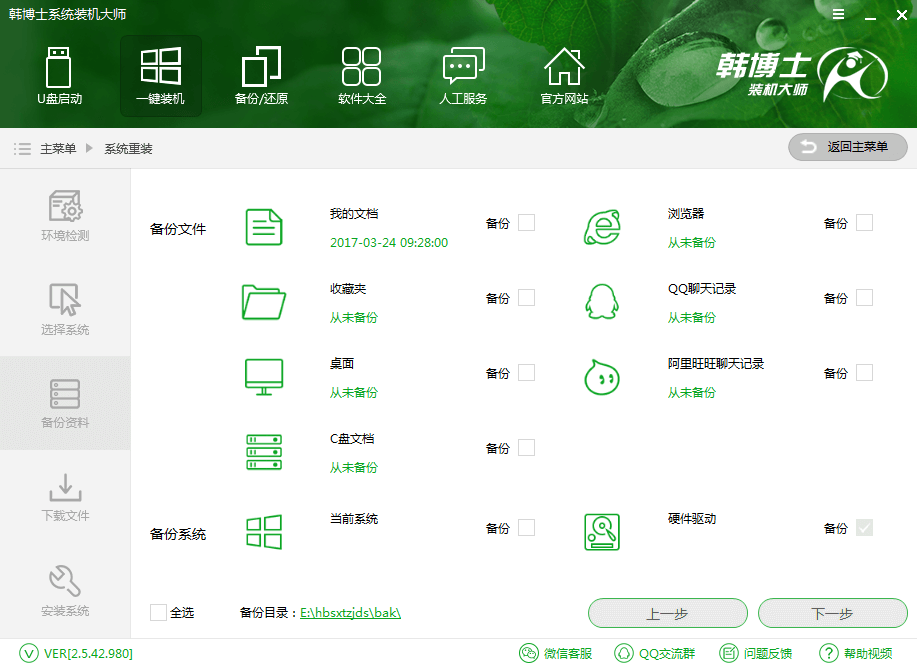Go back with 上一步 button
The width and height of the screenshot is (917, 666).
tap(667, 613)
